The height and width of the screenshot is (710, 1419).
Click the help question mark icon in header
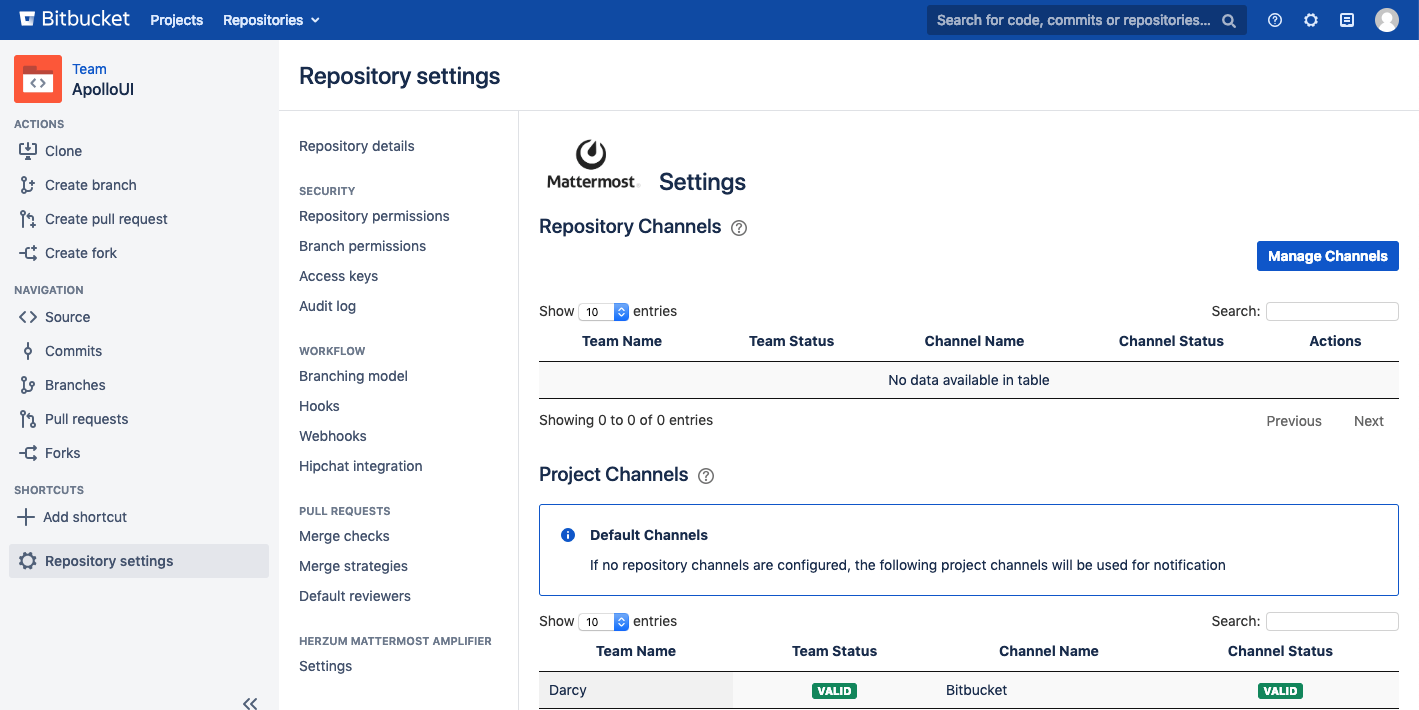click(1275, 20)
